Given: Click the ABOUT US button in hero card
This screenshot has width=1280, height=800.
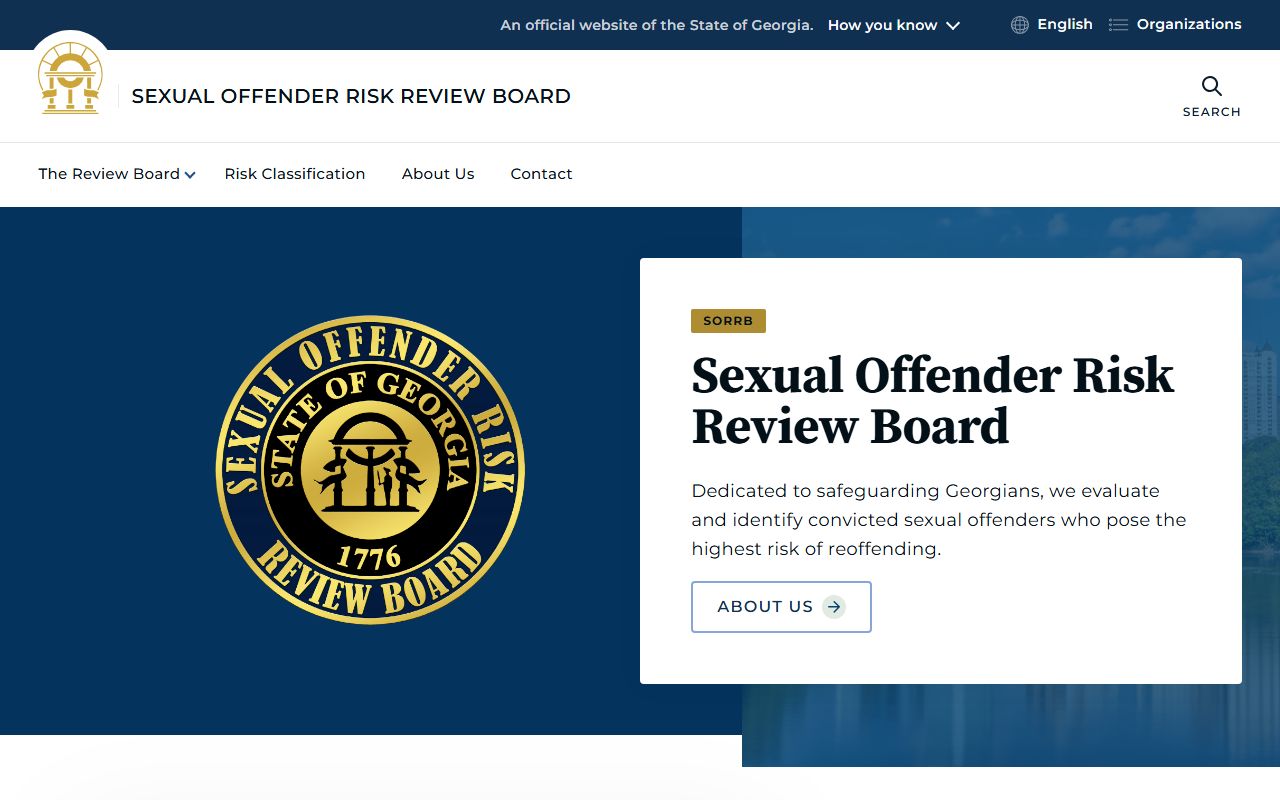Looking at the screenshot, I should click(x=781, y=607).
